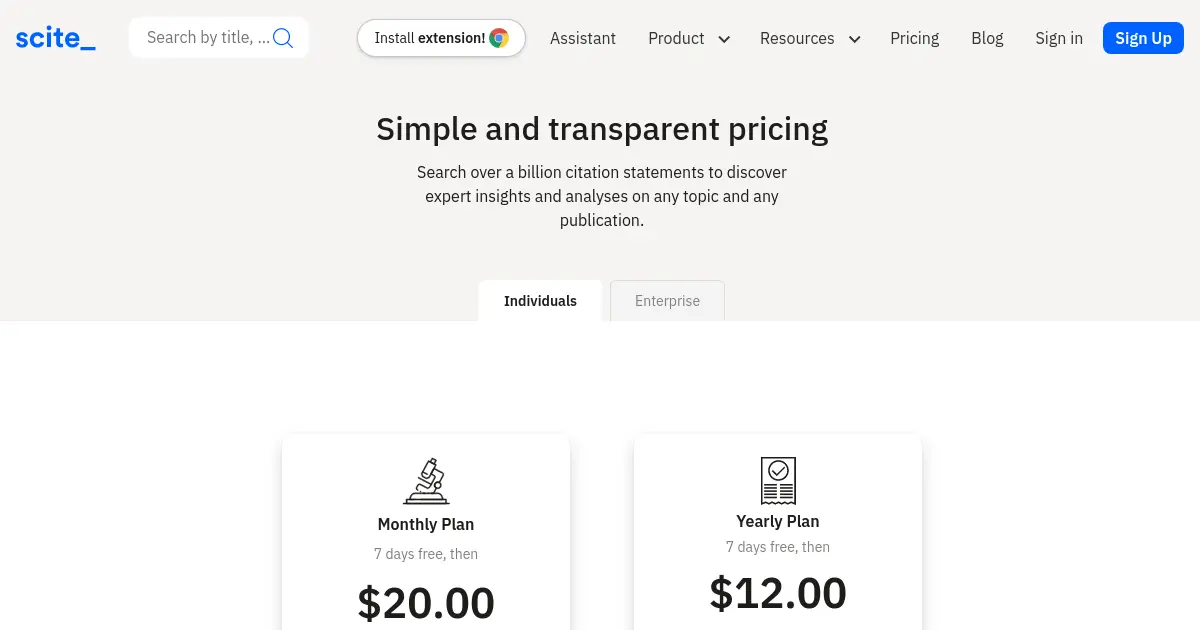Screen dimensions: 1200x630
Task: Click the microscope icon above Monthly Plan
Action: (426, 481)
